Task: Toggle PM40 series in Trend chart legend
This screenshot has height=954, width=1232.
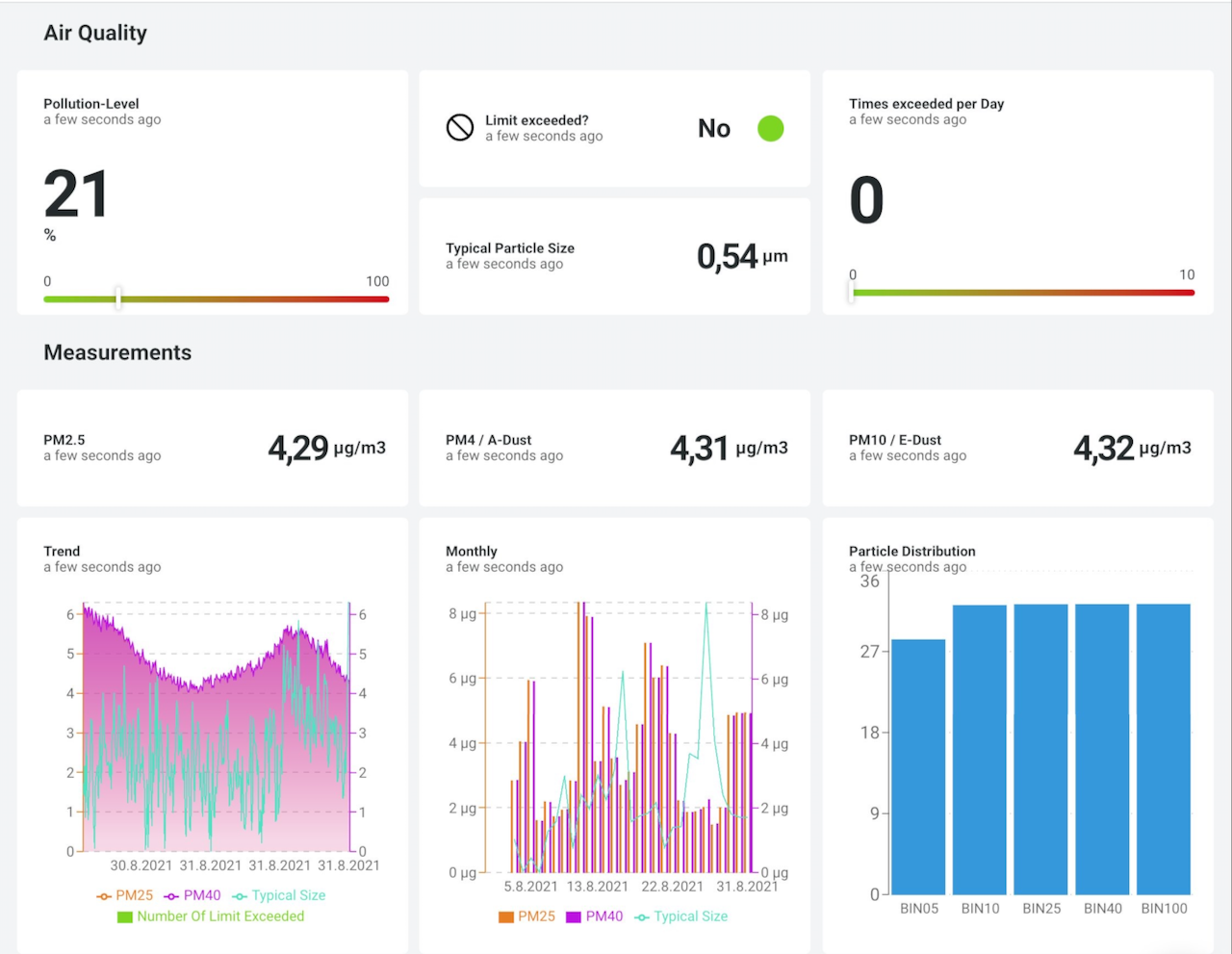Action: click(192, 895)
